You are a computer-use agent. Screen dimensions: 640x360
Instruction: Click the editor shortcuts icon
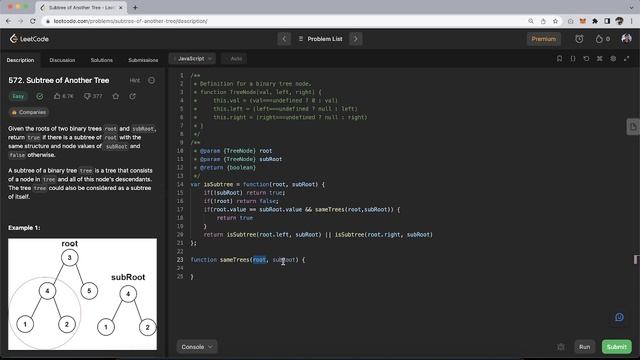pyautogui.click(x=600, y=59)
